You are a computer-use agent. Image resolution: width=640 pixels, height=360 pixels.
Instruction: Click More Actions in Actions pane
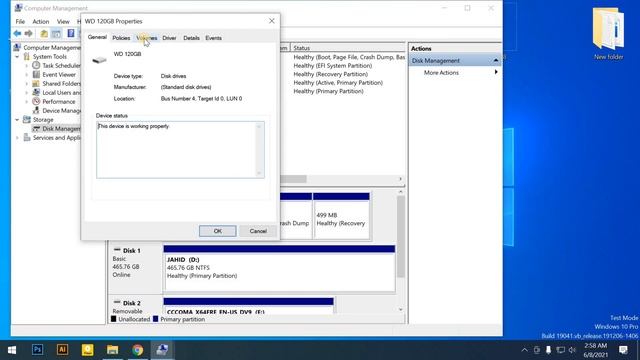[x=441, y=73]
